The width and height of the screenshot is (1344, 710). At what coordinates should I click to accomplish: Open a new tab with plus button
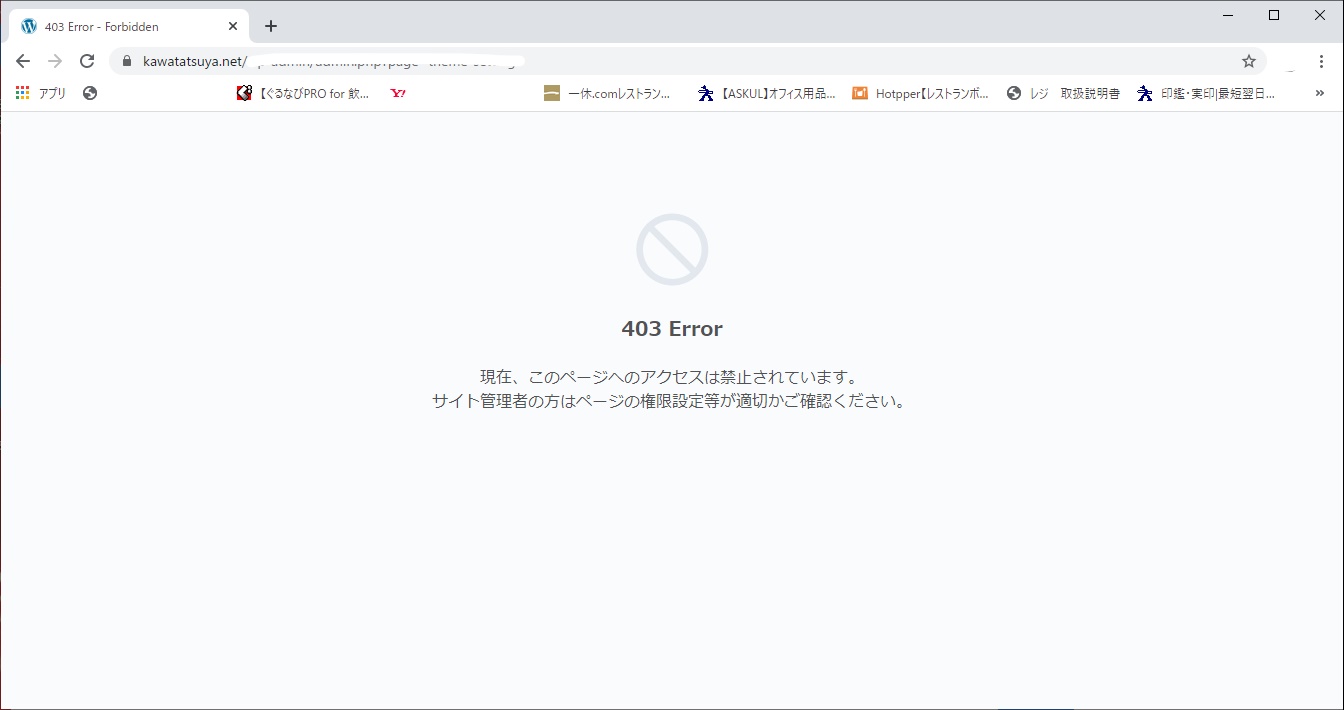click(271, 26)
